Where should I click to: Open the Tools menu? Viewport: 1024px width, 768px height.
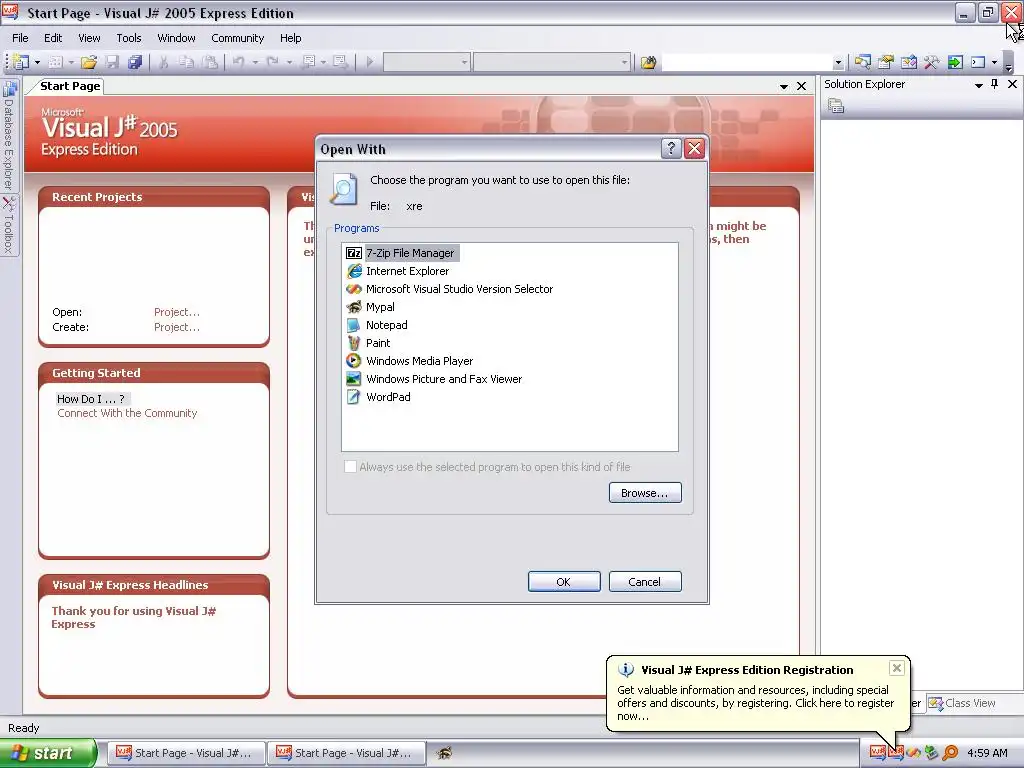click(129, 38)
